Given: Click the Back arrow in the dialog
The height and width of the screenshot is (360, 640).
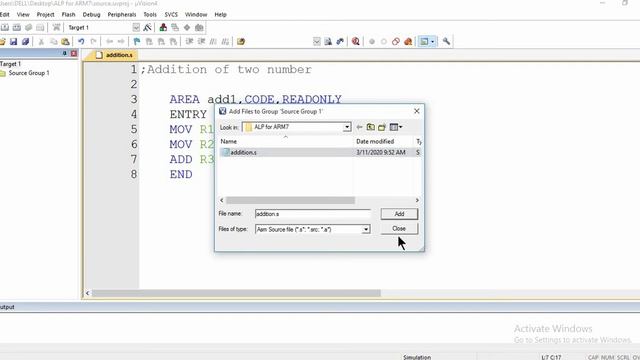Looking at the screenshot, I should point(359,127).
